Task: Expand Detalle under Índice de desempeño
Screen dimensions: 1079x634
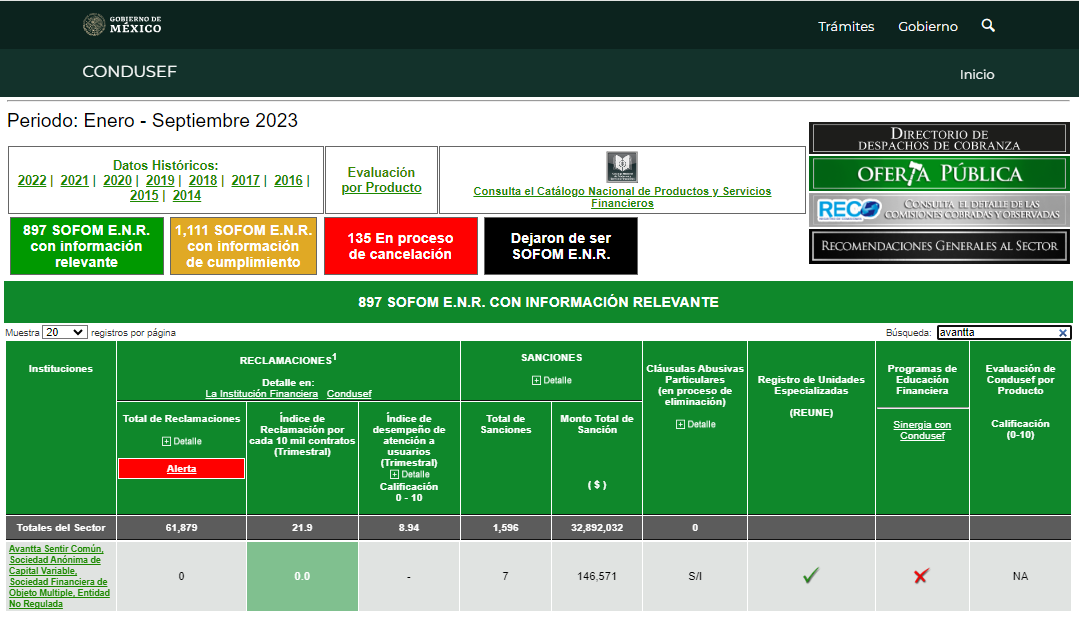Action: pyautogui.click(x=409, y=474)
